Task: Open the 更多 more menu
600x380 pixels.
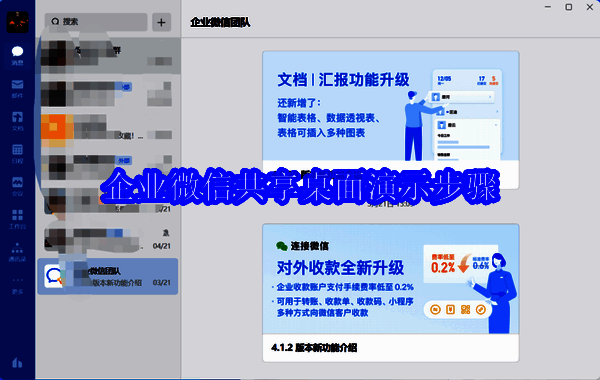Action: pyautogui.click(x=17, y=285)
